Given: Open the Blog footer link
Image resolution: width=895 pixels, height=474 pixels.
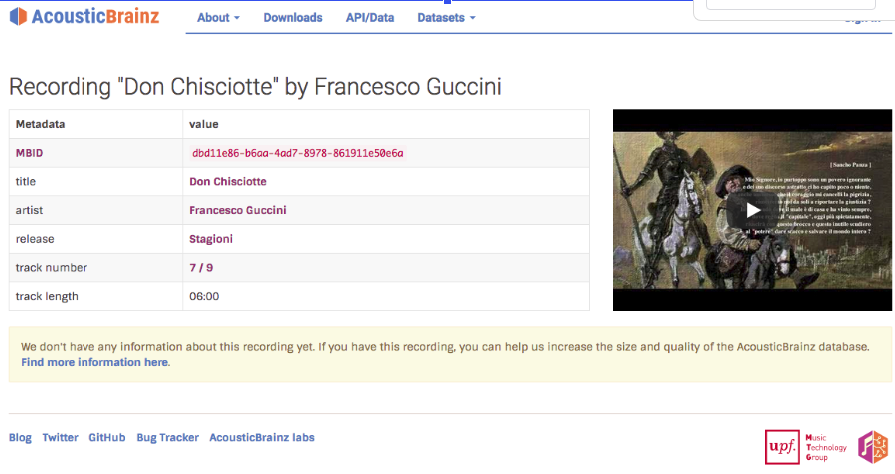Looking at the screenshot, I should [20, 437].
